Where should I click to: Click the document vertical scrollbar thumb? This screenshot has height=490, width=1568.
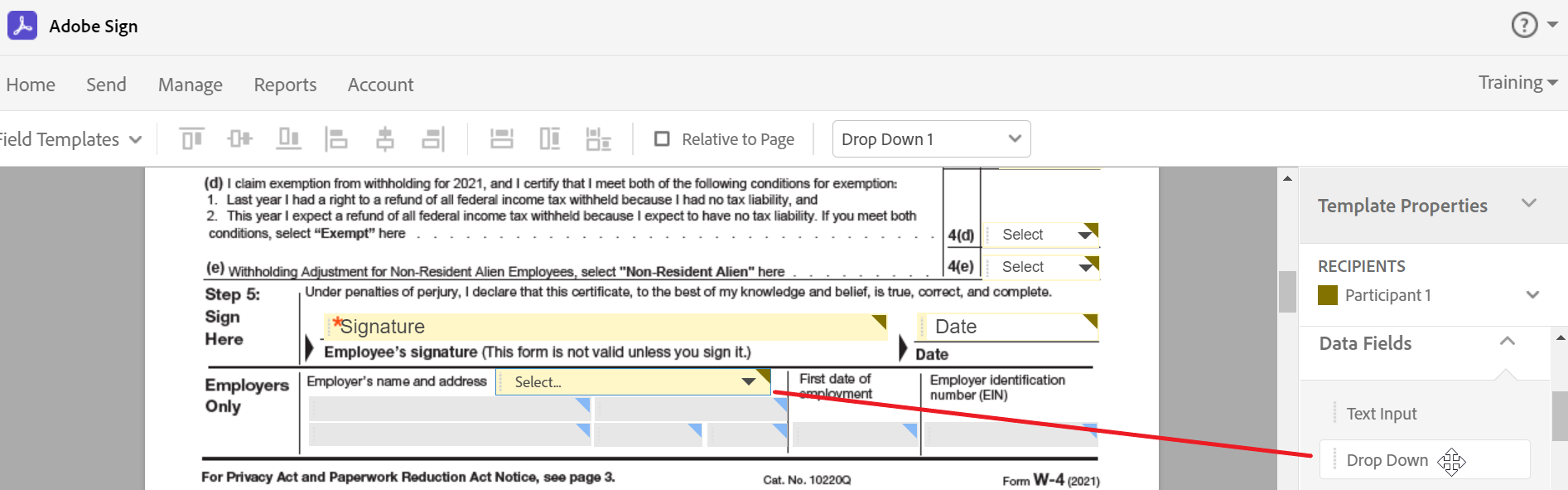pyautogui.click(x=1287, y=292)
